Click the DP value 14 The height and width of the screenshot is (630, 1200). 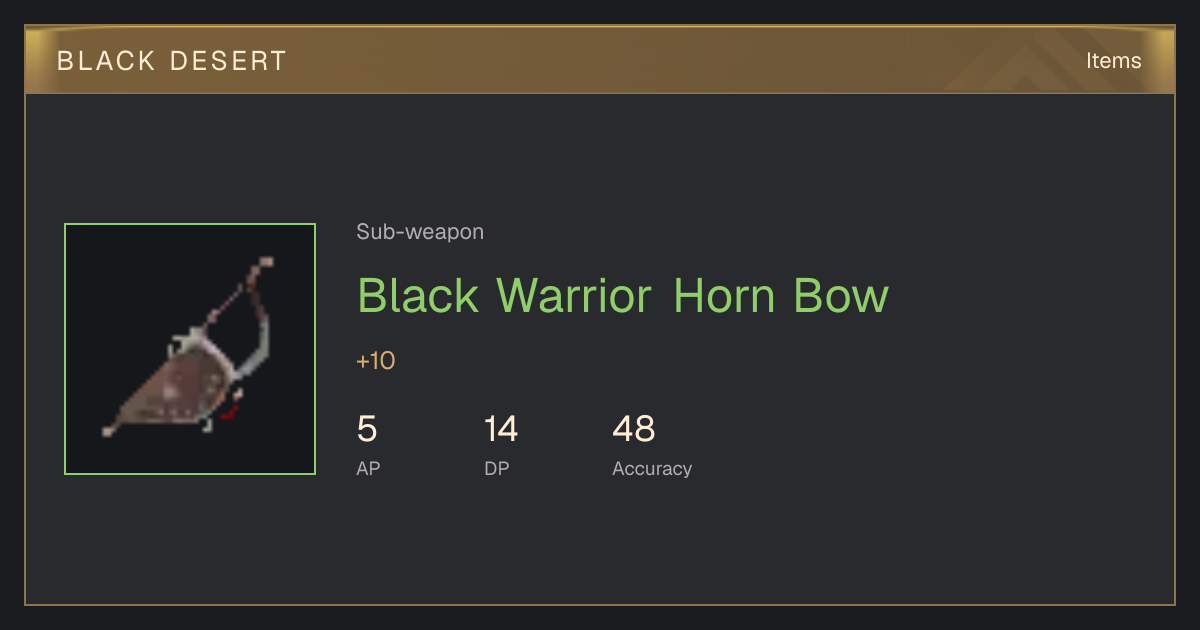pos(501,429)
